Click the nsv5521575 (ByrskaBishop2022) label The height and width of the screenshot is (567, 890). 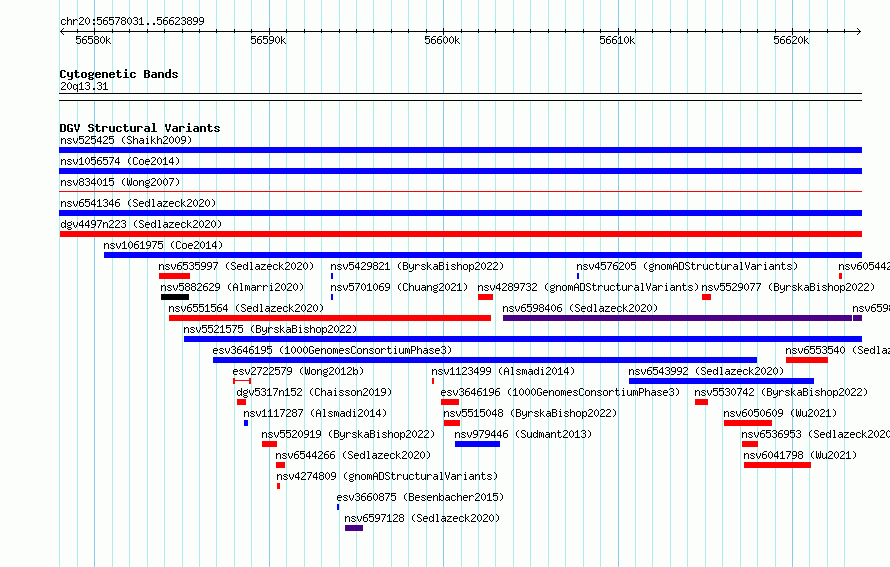point(270,329)
